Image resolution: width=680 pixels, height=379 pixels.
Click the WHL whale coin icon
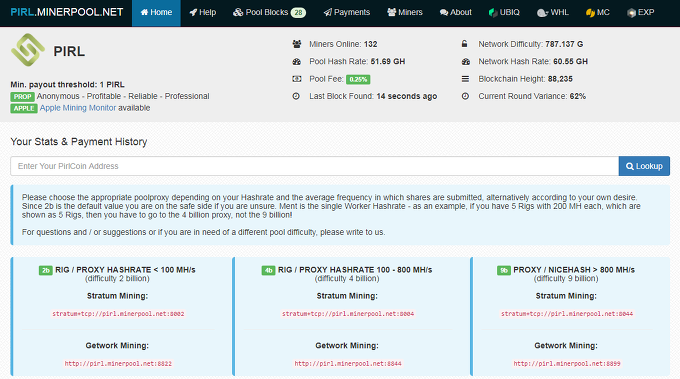(543, 13)
